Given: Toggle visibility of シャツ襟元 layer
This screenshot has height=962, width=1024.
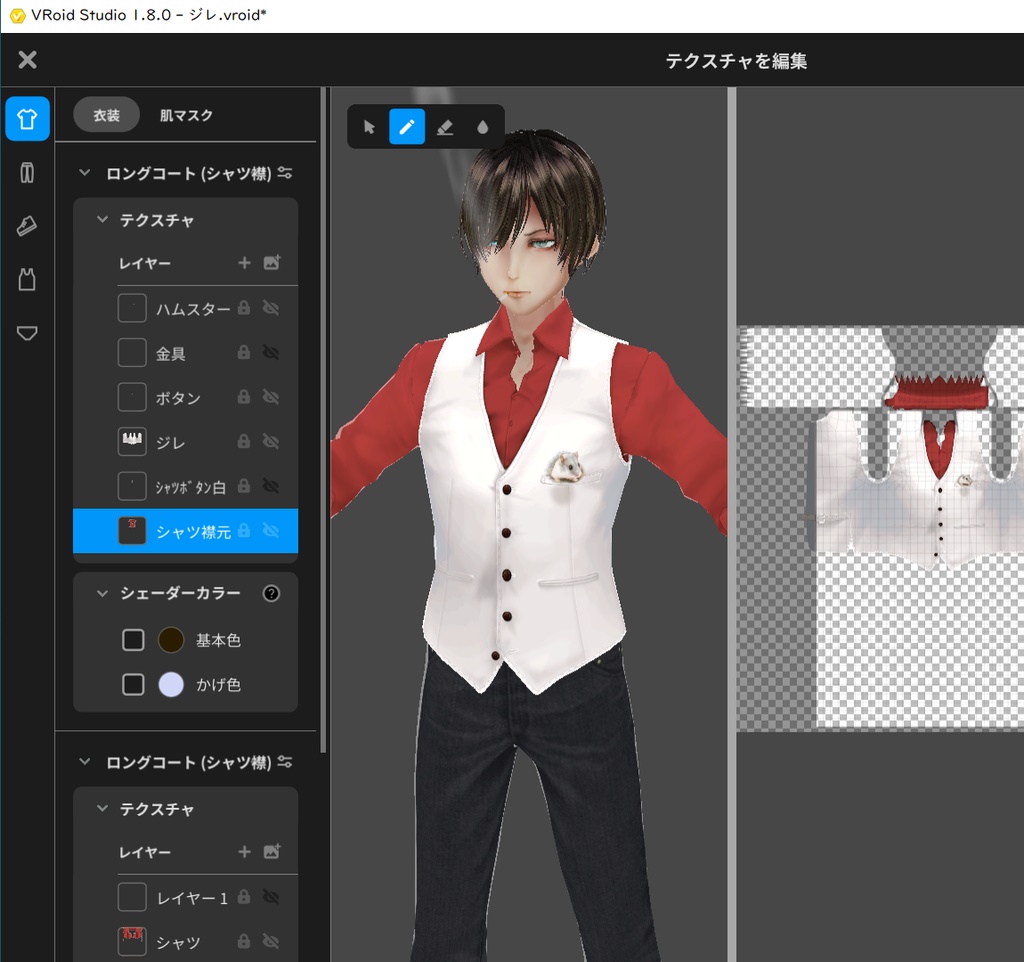Looking at the screenshot, I should coord(271,531).
